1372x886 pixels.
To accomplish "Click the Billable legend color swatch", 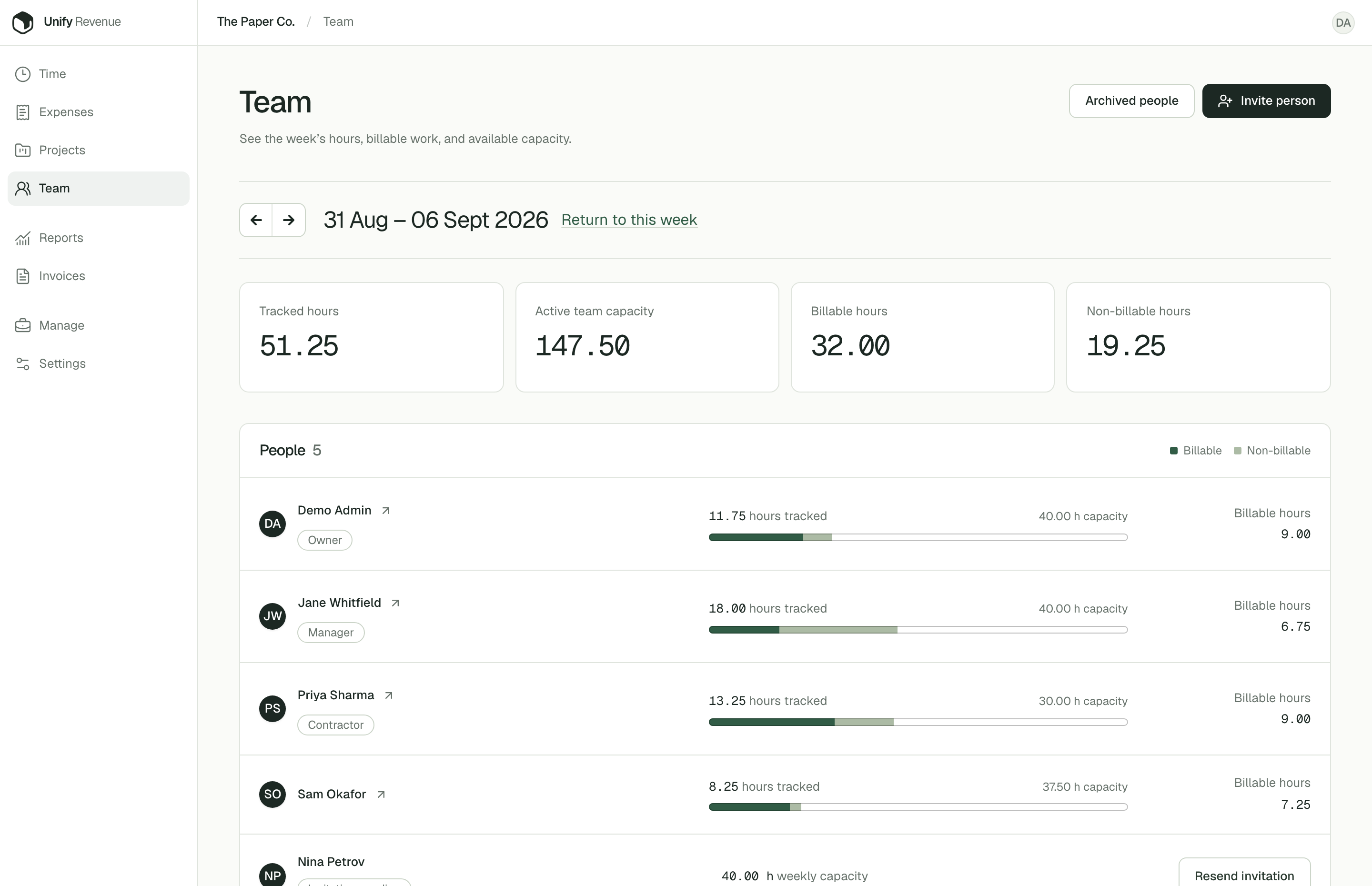I will 1173,451.
